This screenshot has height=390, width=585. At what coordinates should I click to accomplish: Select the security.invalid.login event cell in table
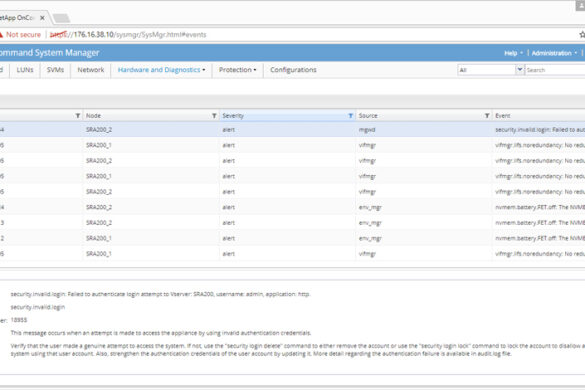click(x=539, y=130)
